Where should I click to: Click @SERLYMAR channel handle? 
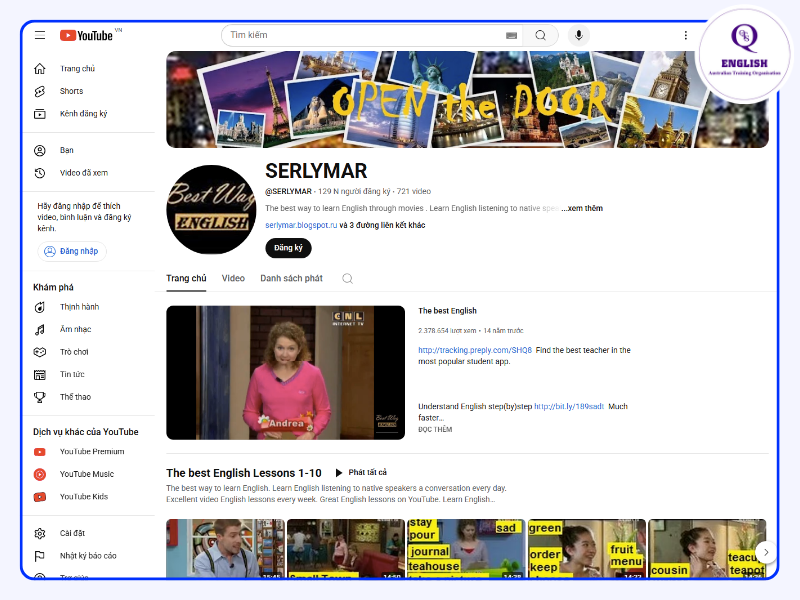pos(288,191)
